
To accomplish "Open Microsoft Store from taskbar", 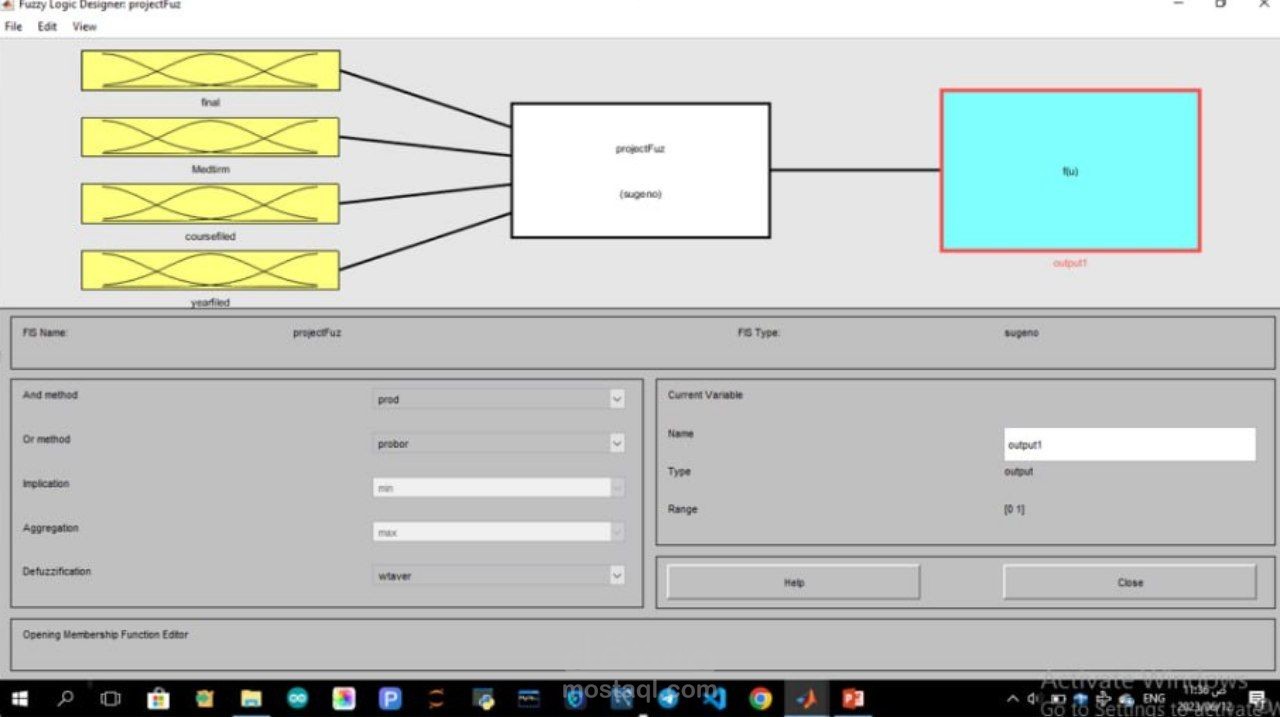I will tap(158, 698).
